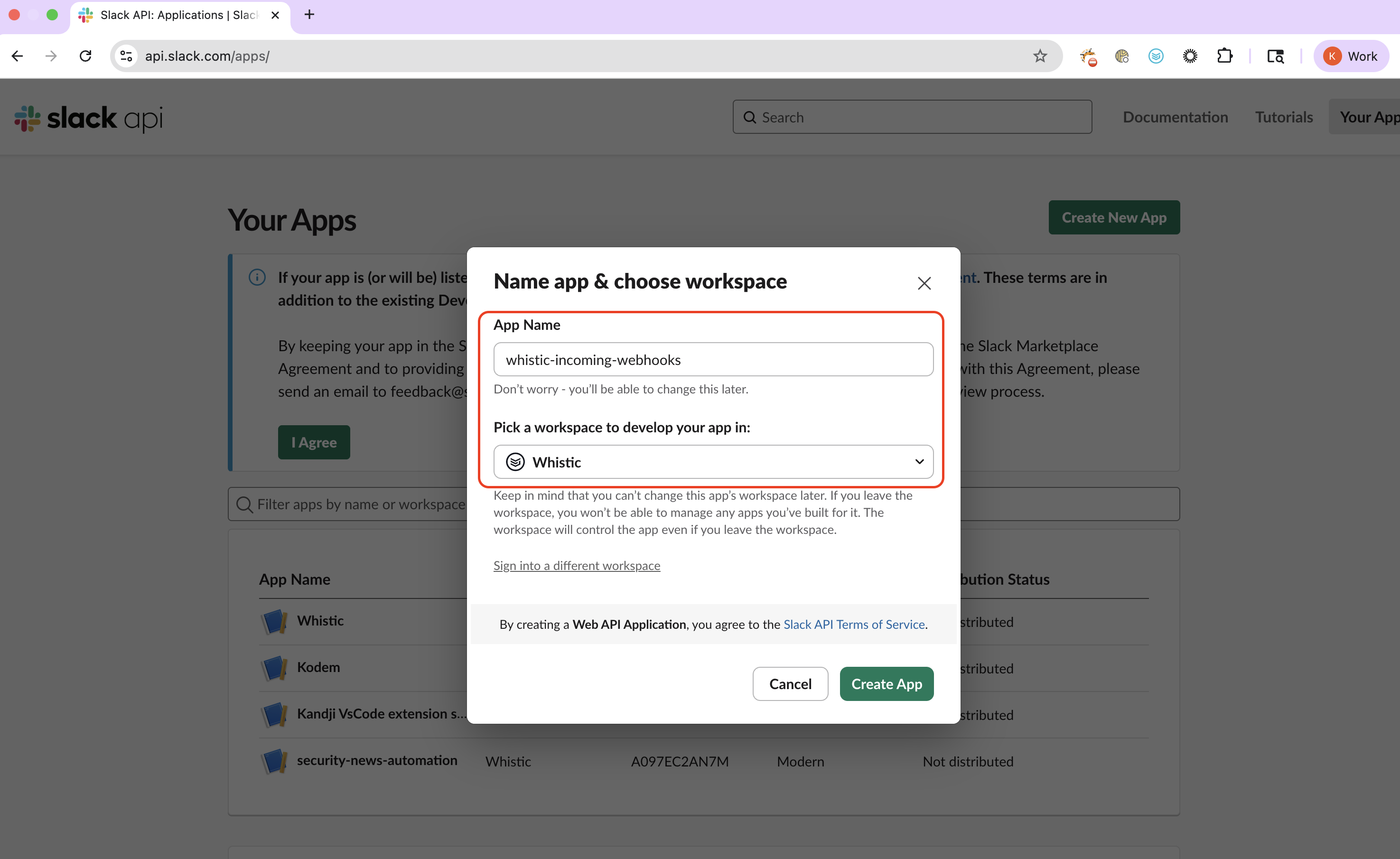Image resolution: width=1400 pixels, height=859 pixels.
Task: Cancel the app creation dialog
Action: (x=790, y=683)
